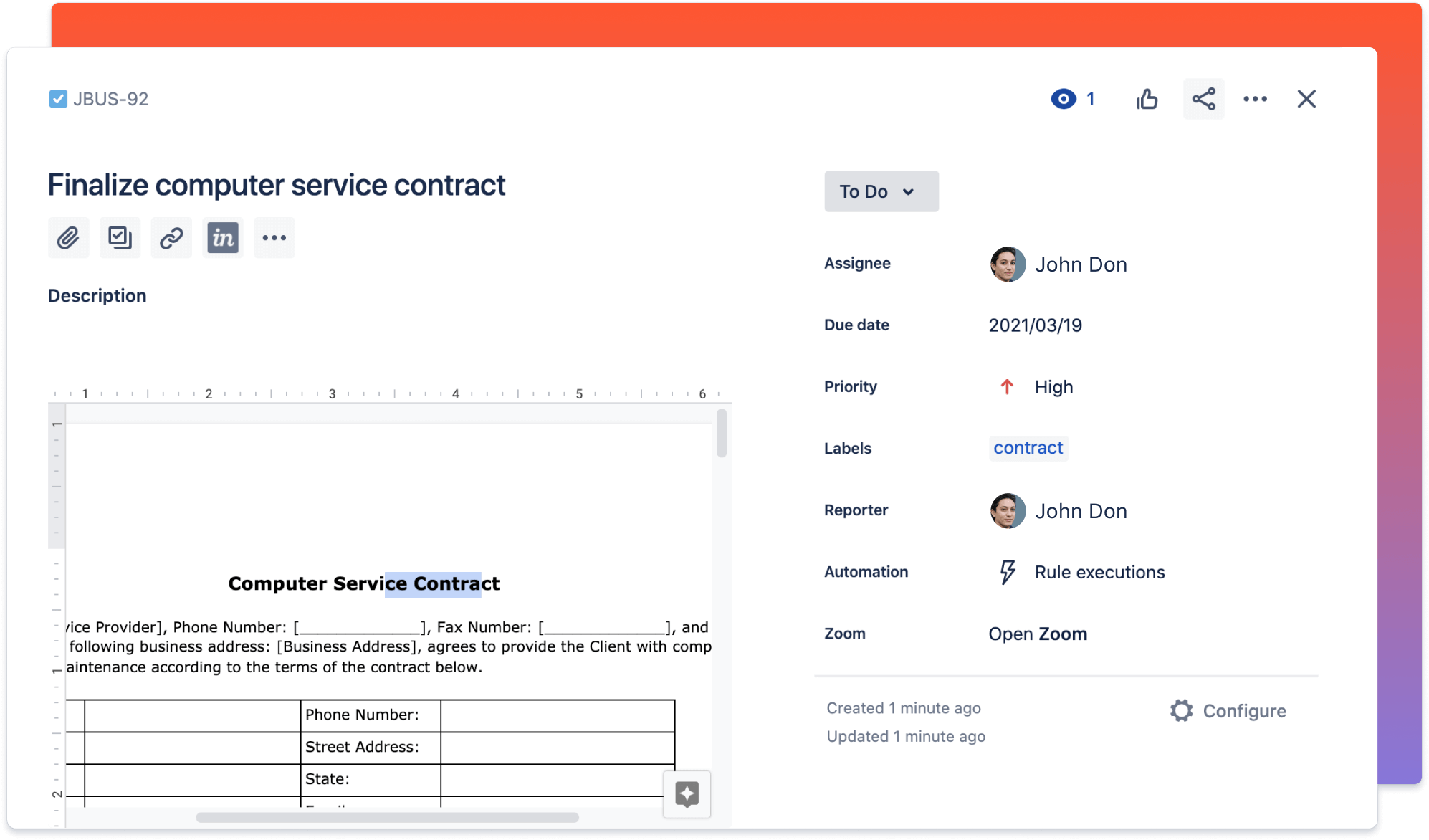Expand the description section

click(x=96, y=294)
